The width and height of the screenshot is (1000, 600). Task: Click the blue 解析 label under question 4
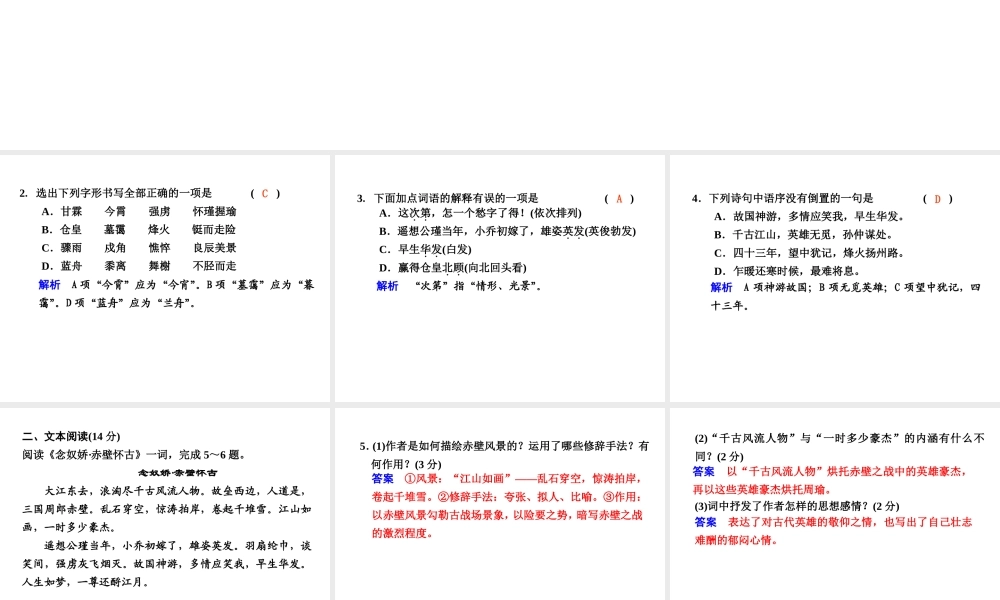pos(722,288)
